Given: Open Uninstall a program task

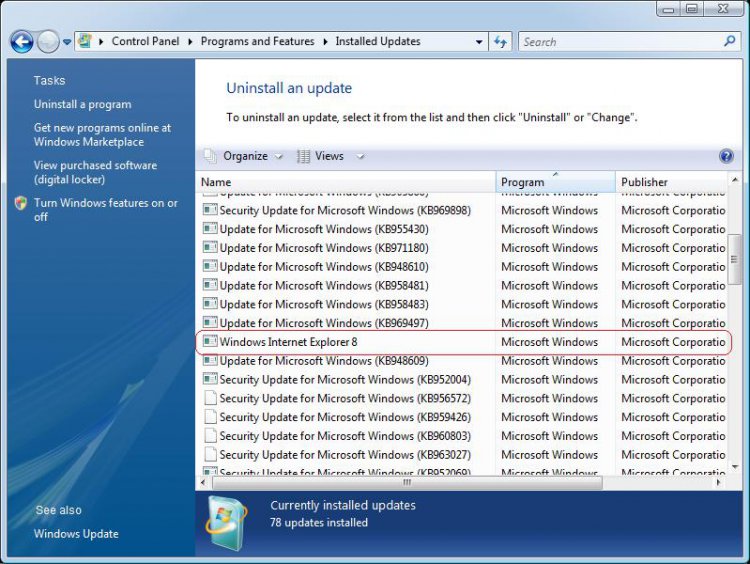Looking at the screenshot, I should [82, 104].
